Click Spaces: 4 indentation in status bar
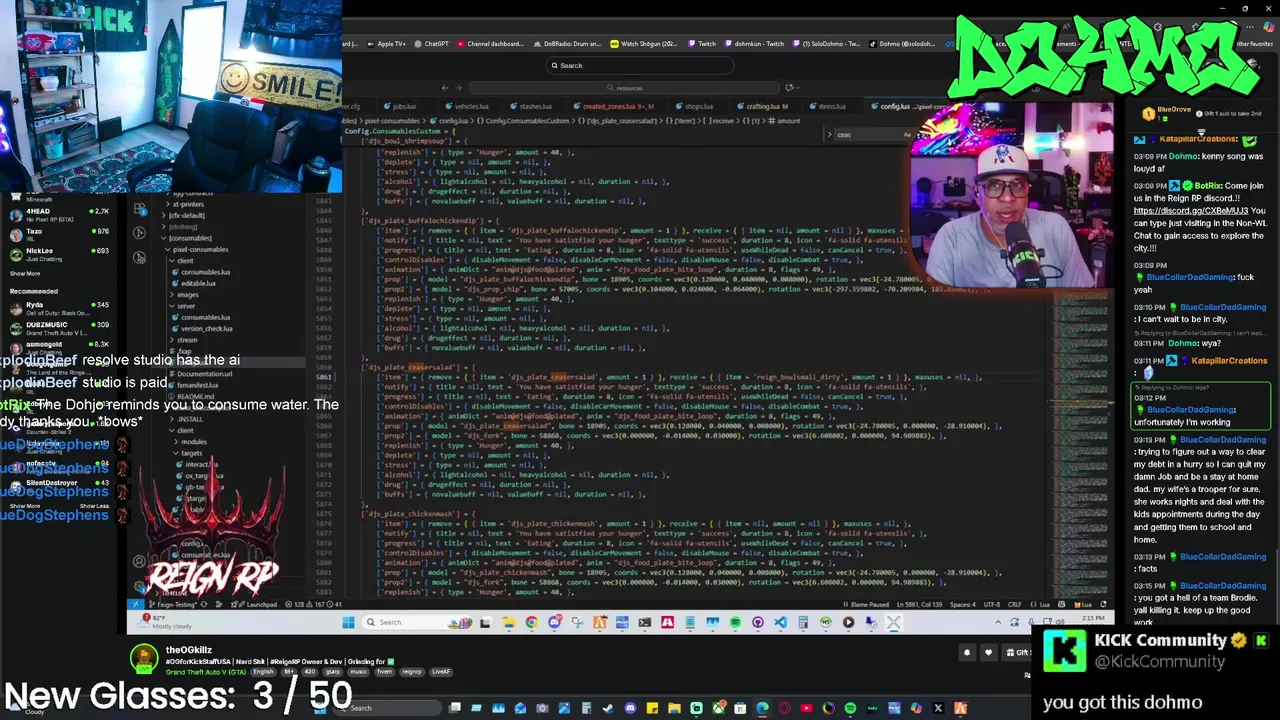 (x=962, y=604)
